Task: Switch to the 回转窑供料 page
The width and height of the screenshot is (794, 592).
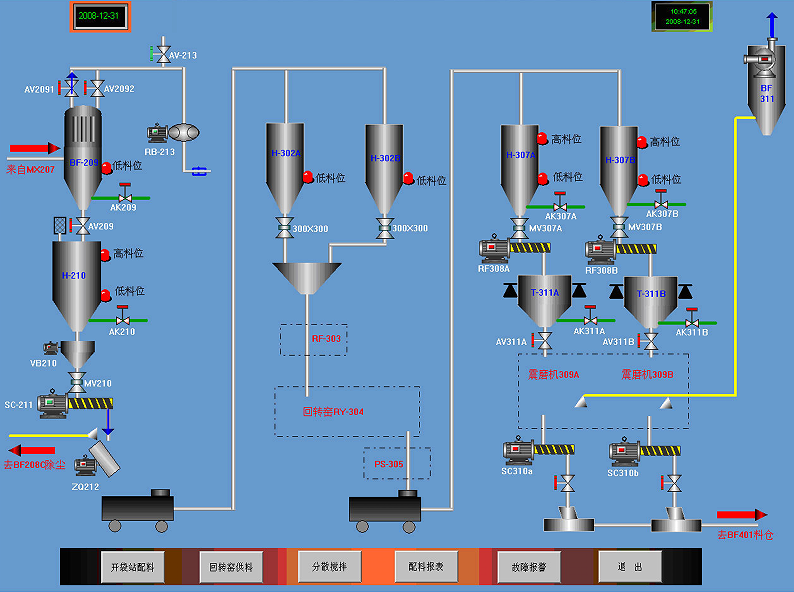Action: [231, 567]
